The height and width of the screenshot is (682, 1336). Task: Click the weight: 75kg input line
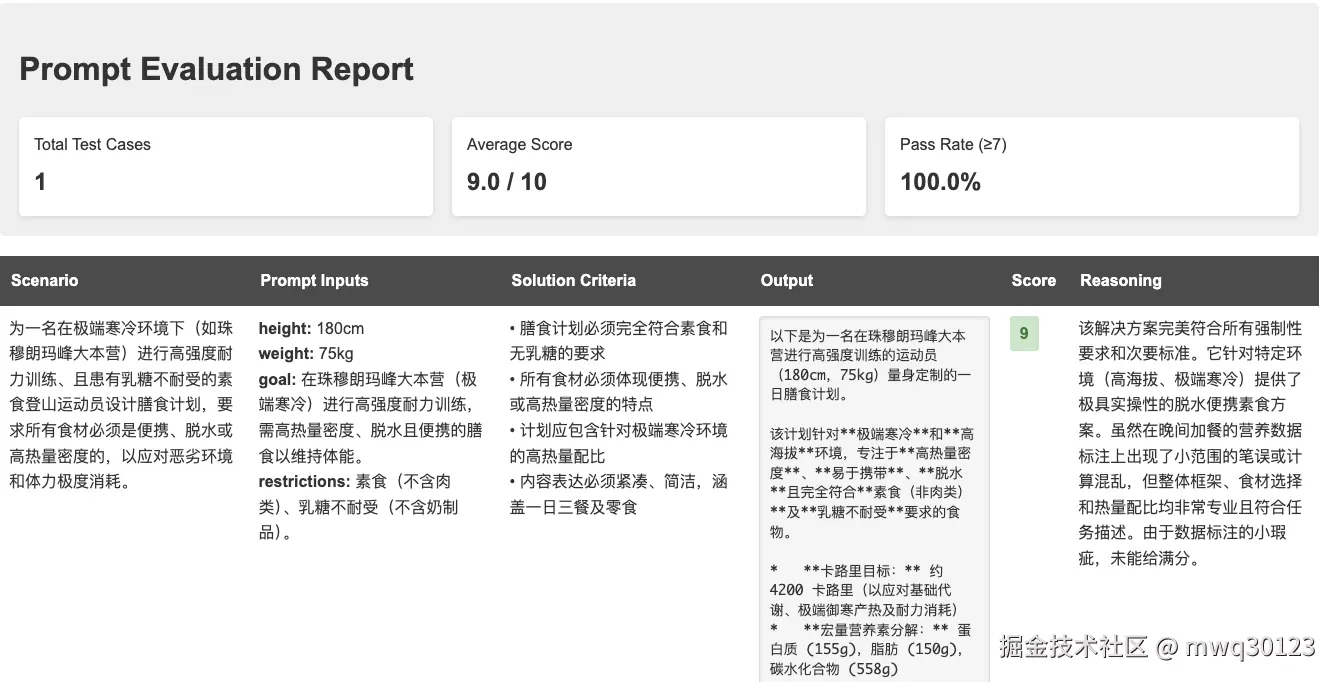point(306,353)
